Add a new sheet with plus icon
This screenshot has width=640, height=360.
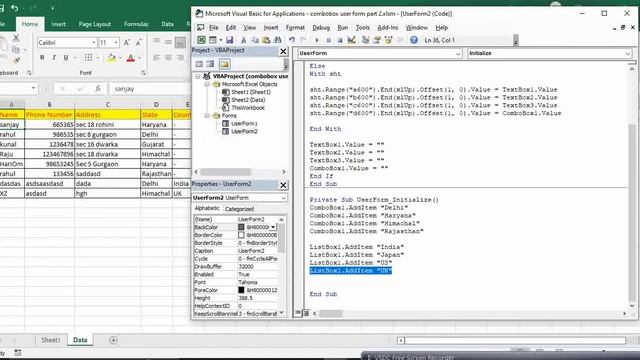coord(113,340)
